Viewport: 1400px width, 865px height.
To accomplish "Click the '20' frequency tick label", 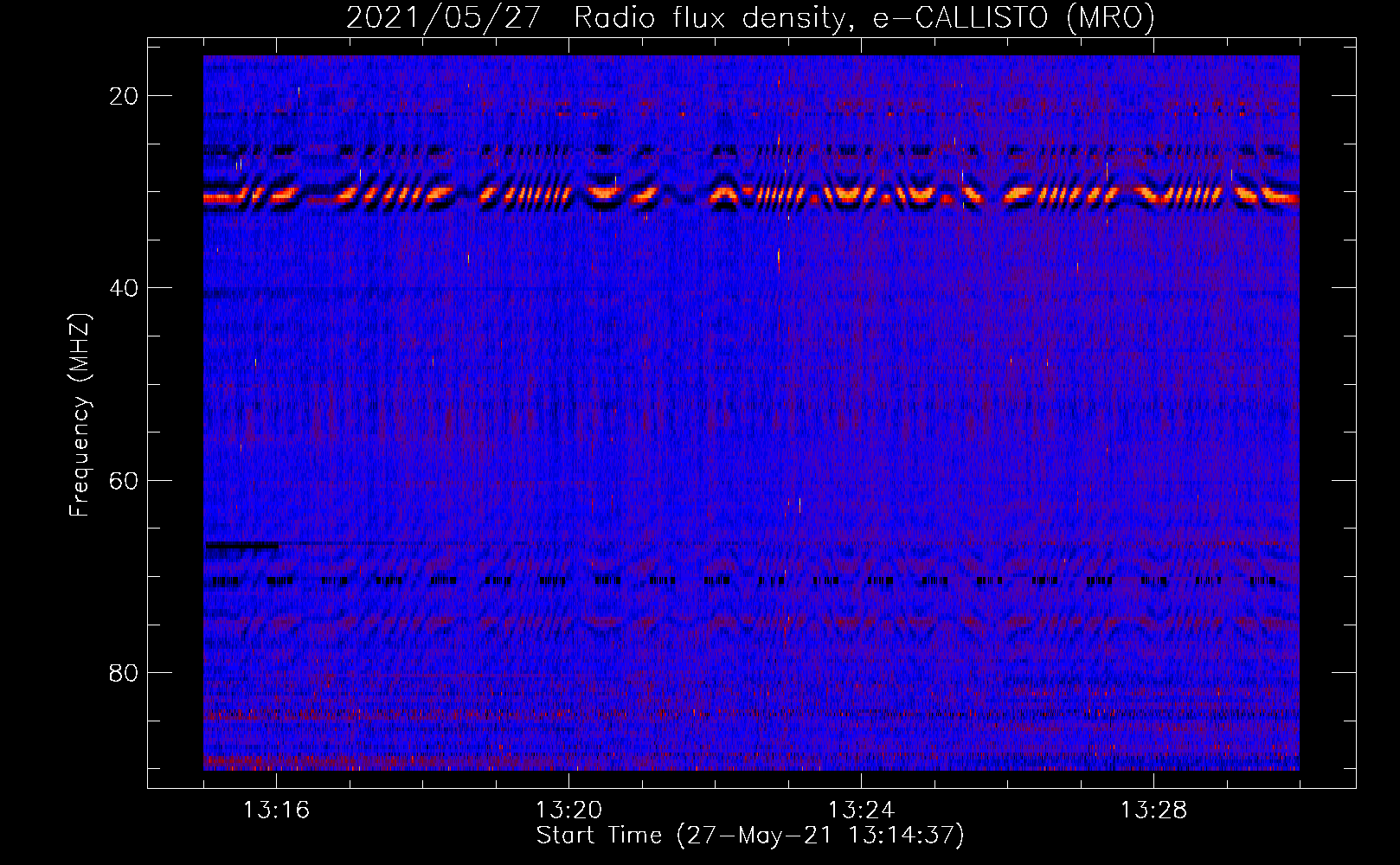I will pos(124,96).
